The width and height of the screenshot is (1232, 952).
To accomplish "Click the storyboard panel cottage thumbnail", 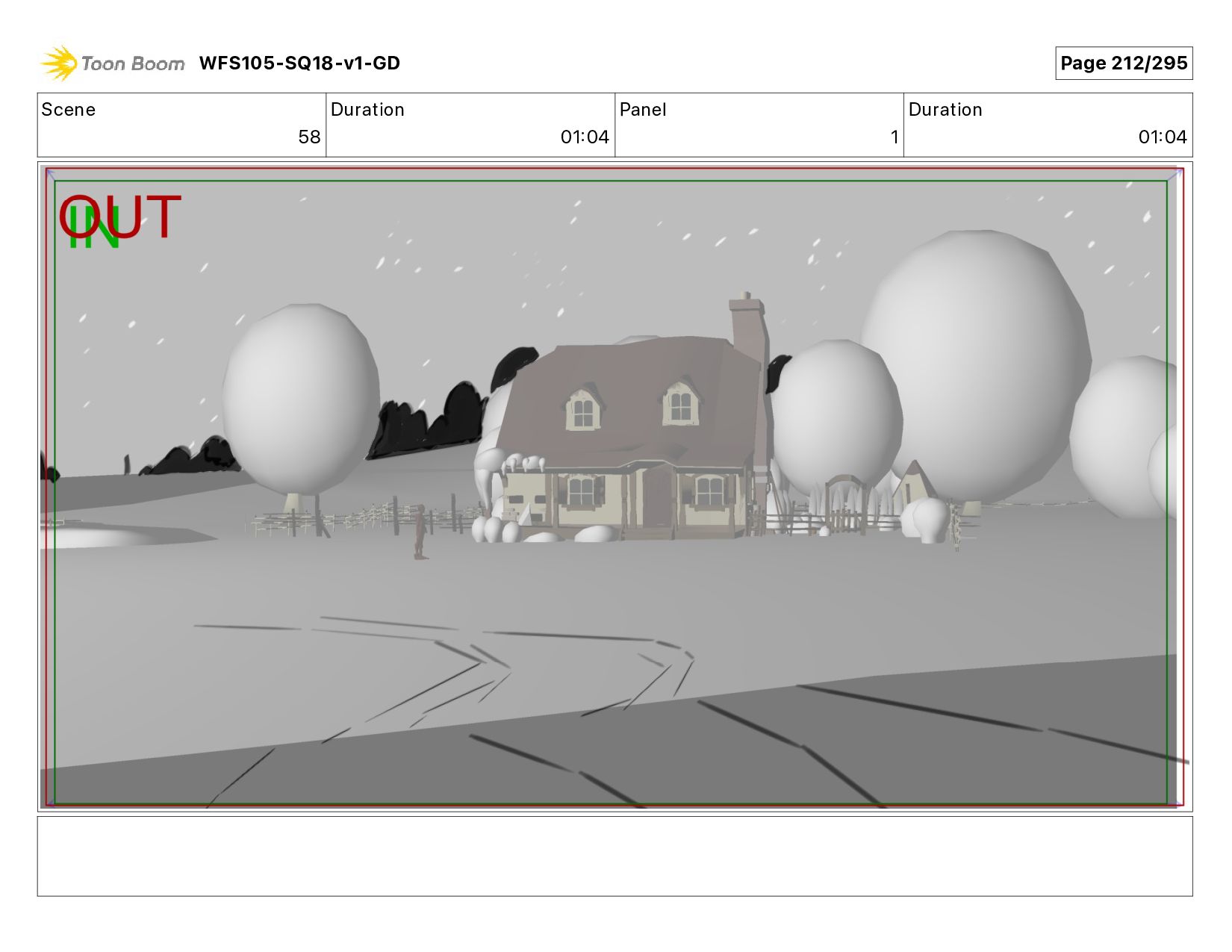I will point(615,486).
